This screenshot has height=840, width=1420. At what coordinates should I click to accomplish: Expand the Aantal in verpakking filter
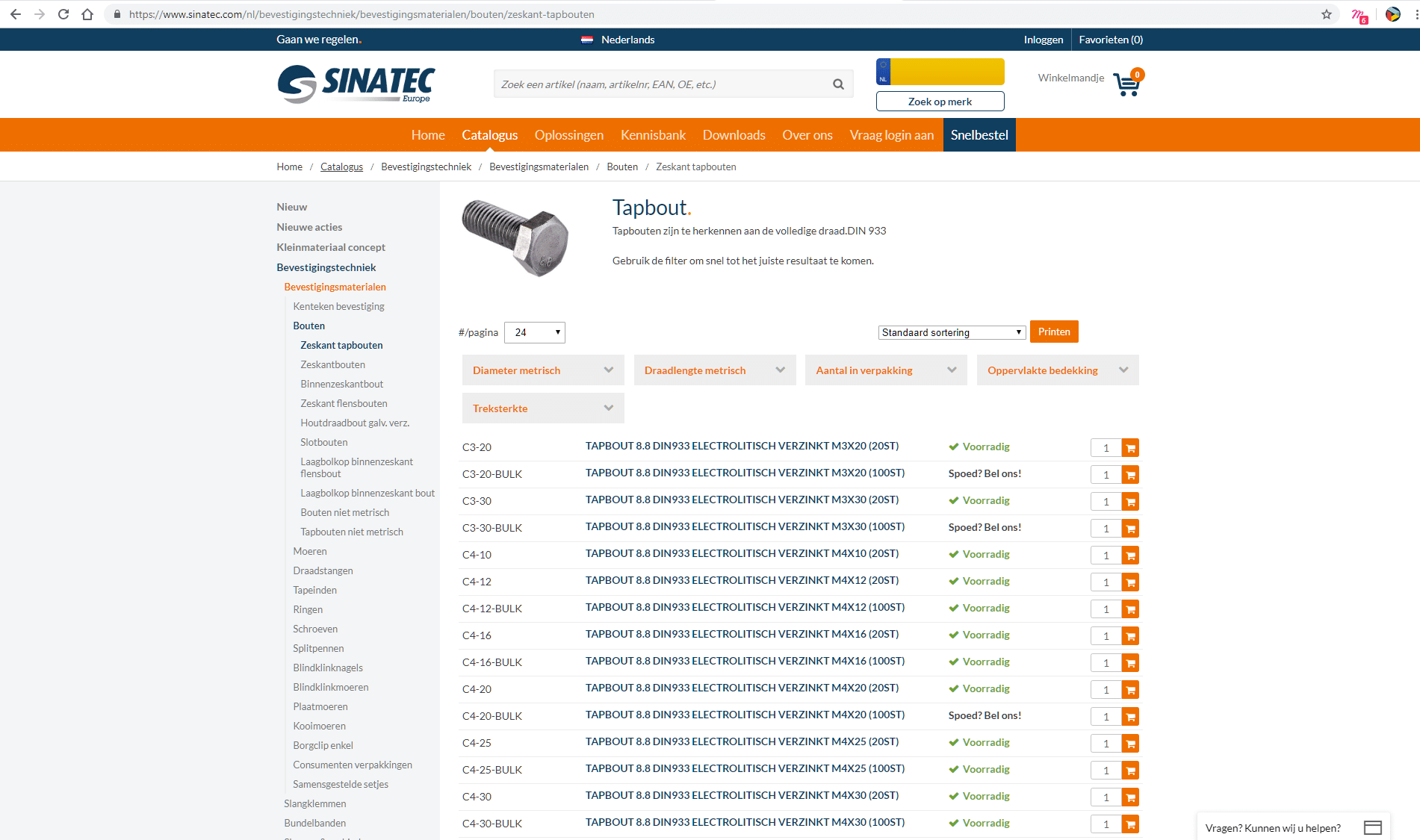pyautogui.click(x=886, y=370)
